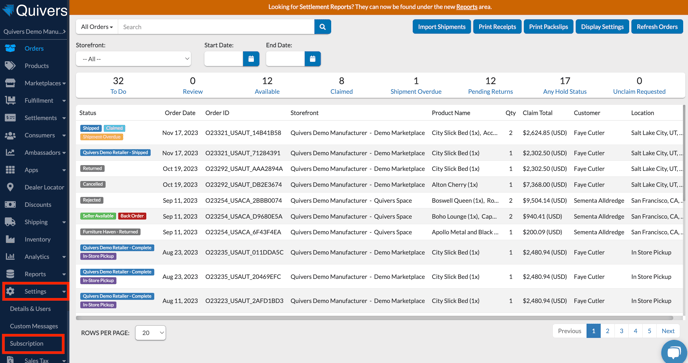Open the End Date calendar icon
The height and width of the screenshot is (363, 688).
coord(312,59)
